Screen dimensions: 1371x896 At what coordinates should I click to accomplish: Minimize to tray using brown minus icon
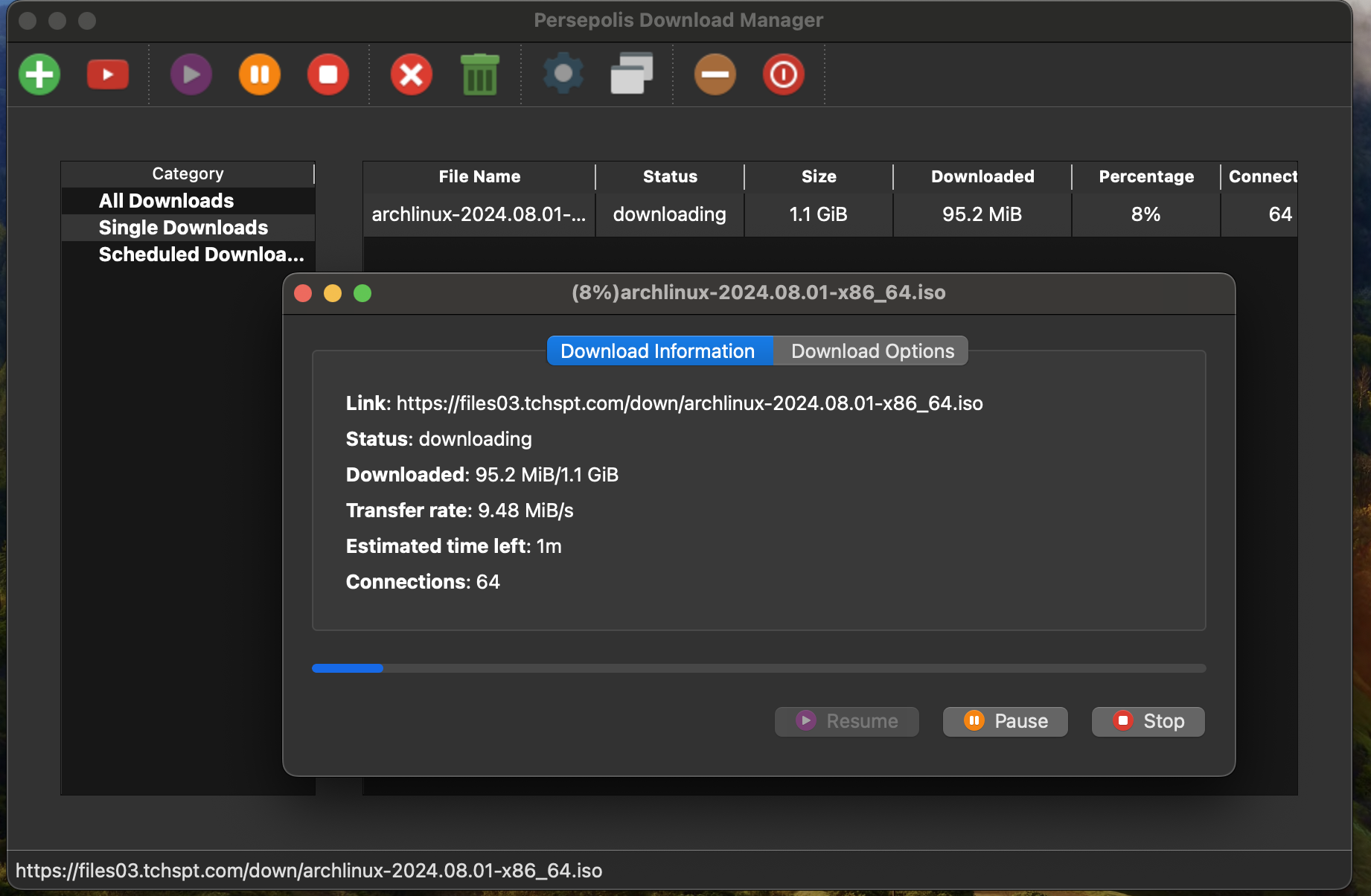tap(715, 74)
